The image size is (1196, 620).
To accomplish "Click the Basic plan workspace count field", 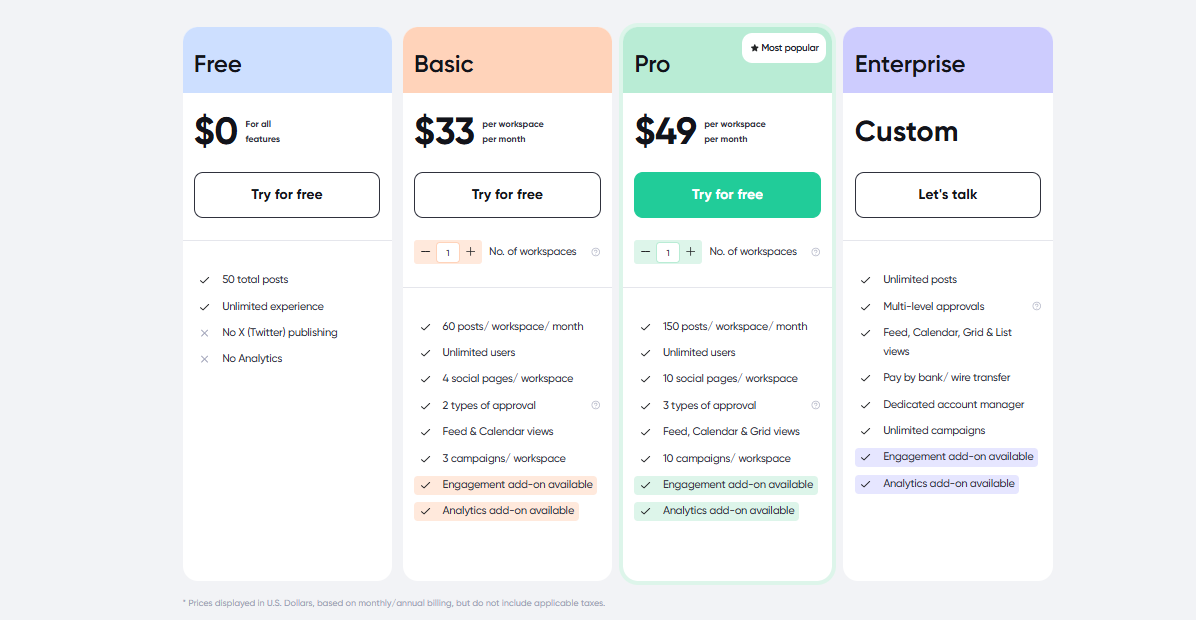I will [448, 252].
